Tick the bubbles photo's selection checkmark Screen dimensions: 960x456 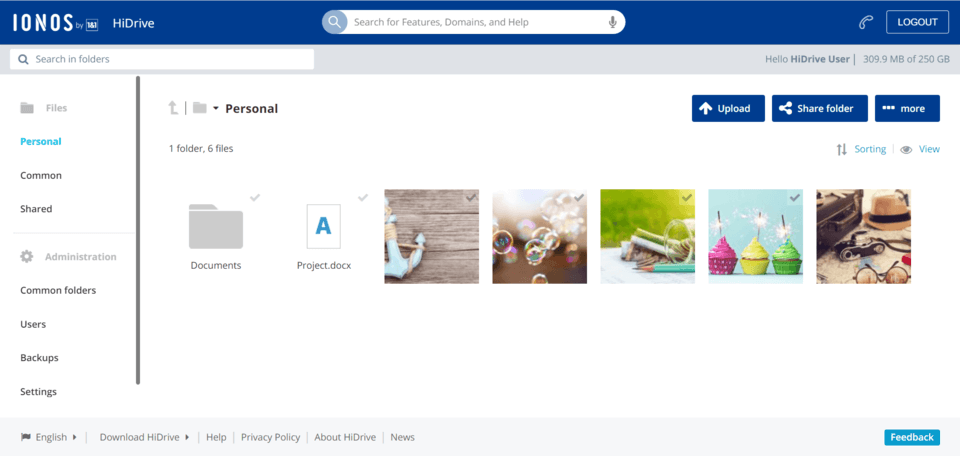tap(579, 197)
